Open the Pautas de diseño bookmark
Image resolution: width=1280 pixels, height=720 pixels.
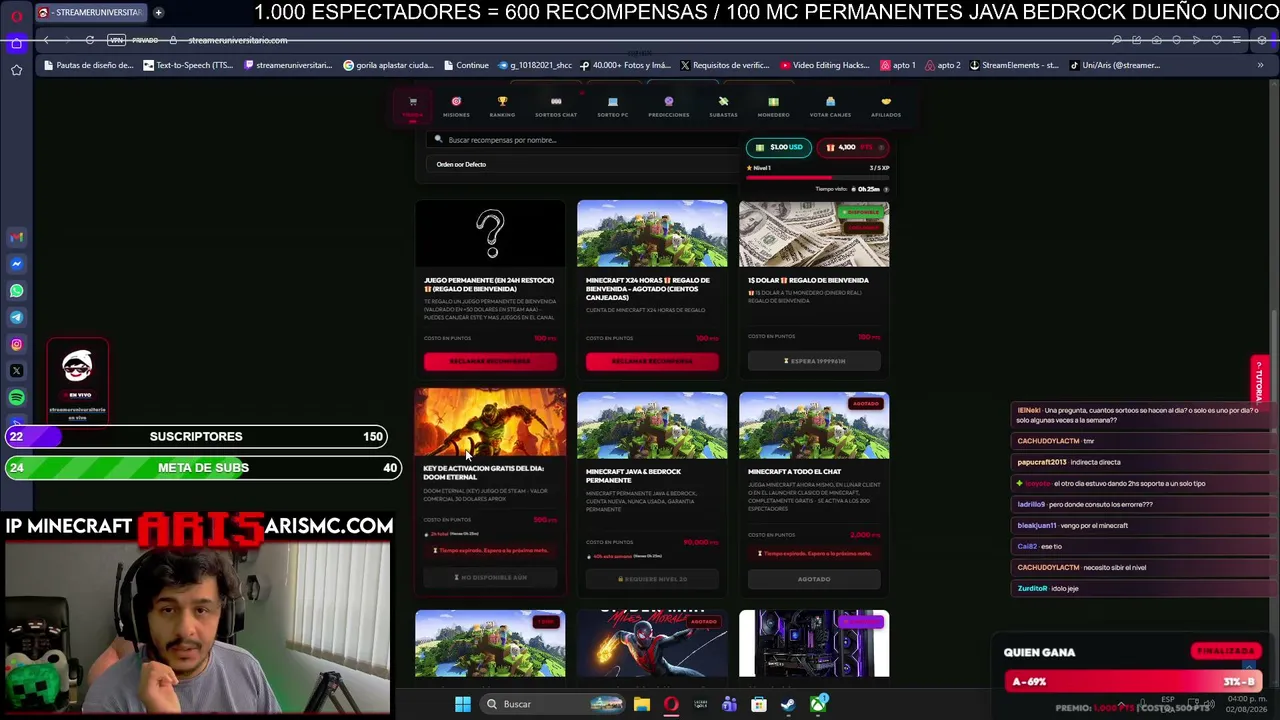(88, 65)
